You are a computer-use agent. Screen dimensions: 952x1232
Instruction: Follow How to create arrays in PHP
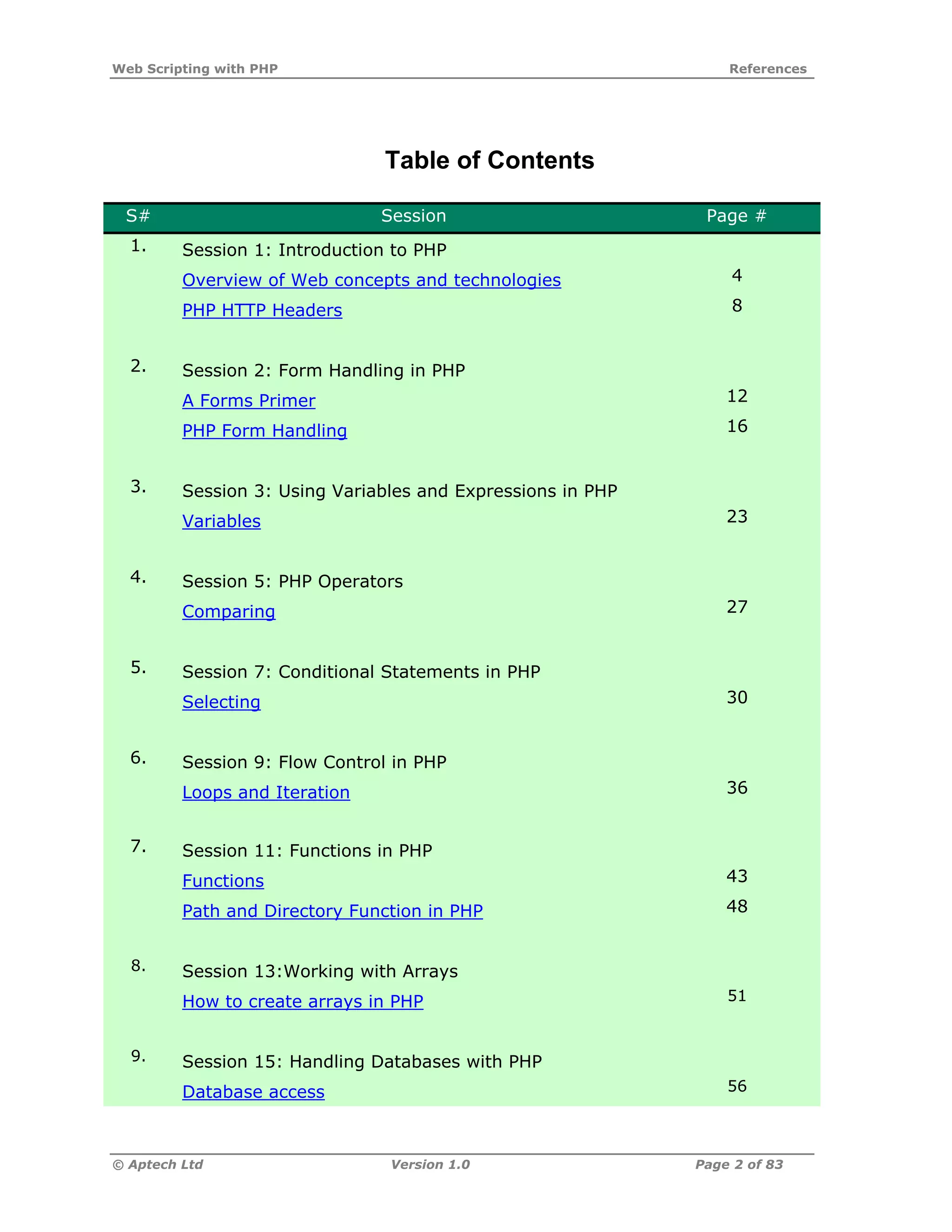click(x=302, y=1001)
